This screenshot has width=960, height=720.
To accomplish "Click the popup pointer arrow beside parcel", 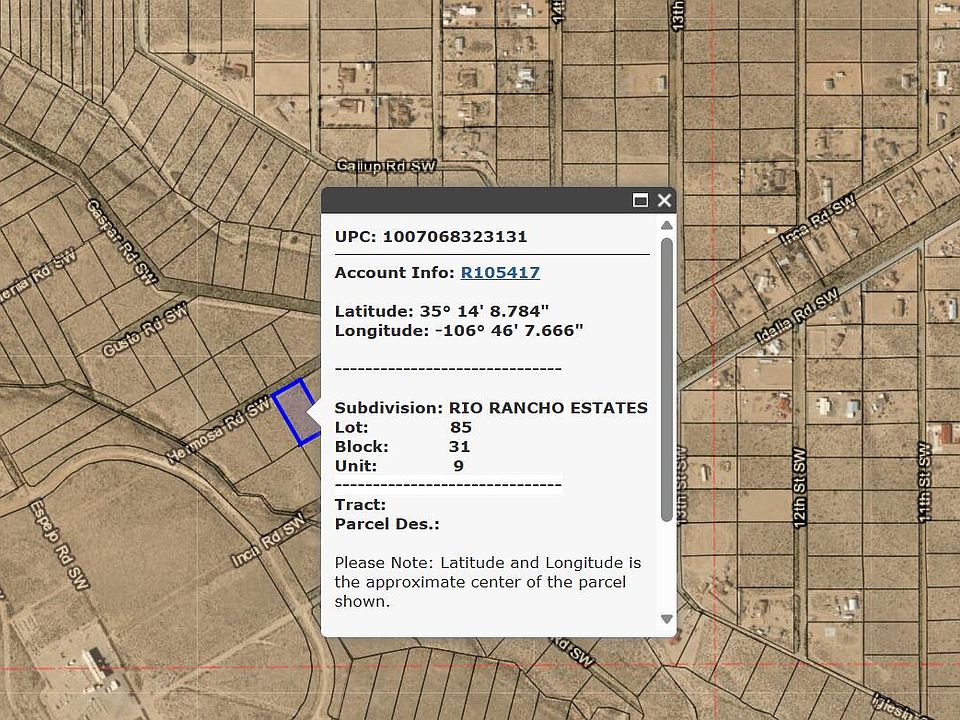I will (314, 412).
